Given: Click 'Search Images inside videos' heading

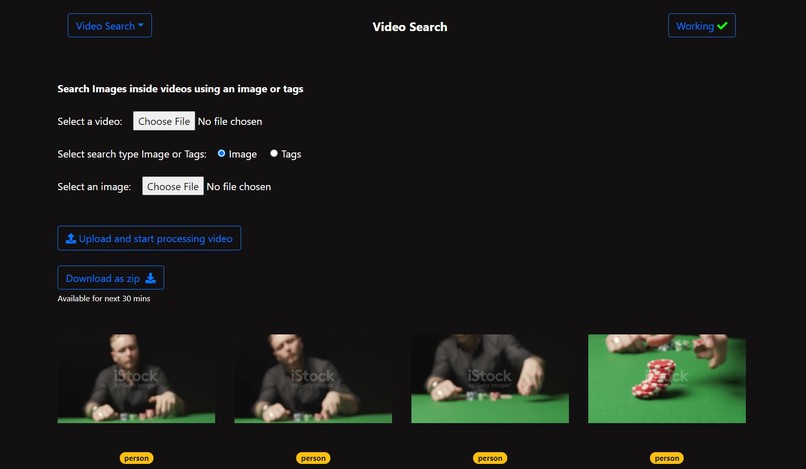Looking at the screenshot, I should (x=180, y=89).
